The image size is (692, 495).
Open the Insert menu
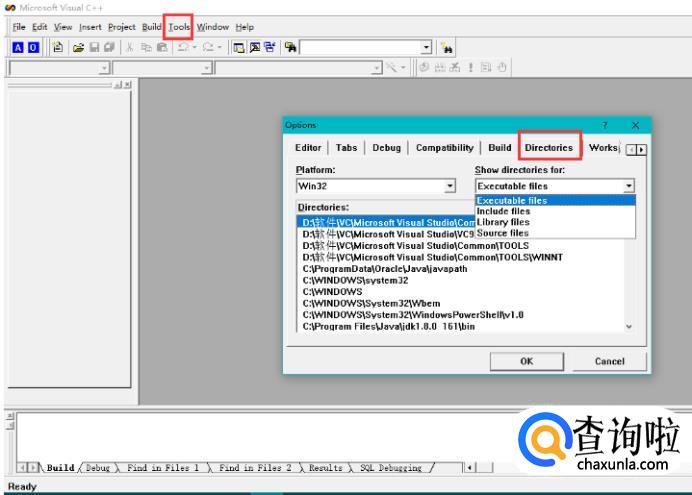tap(90, 27)
